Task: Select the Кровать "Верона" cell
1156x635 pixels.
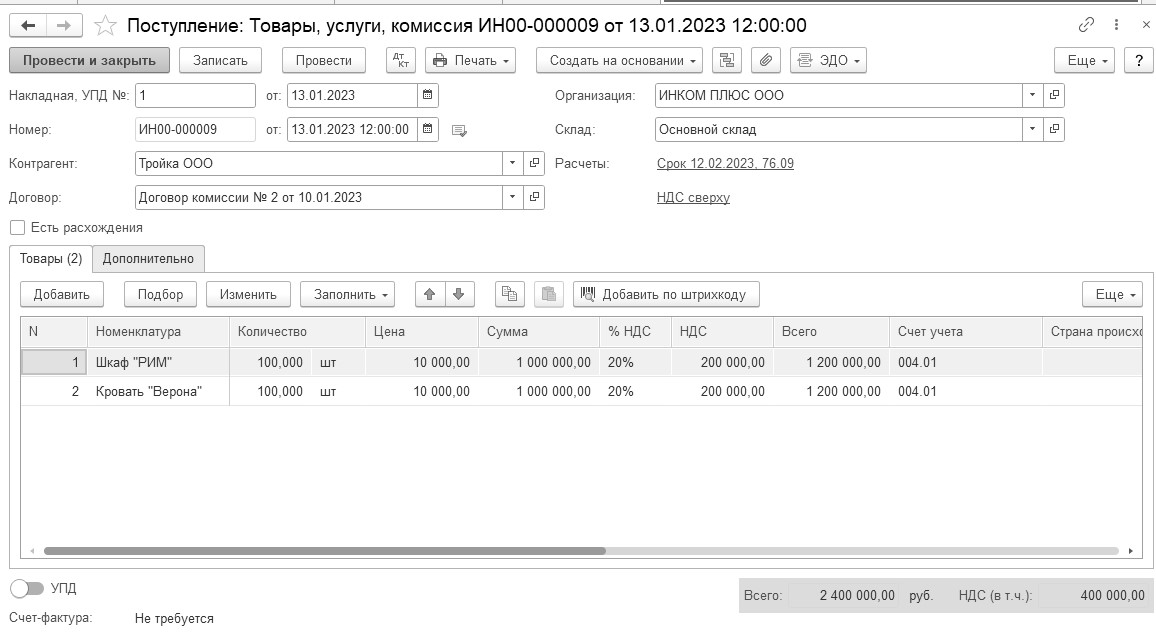Action: [x=159, y=392]
